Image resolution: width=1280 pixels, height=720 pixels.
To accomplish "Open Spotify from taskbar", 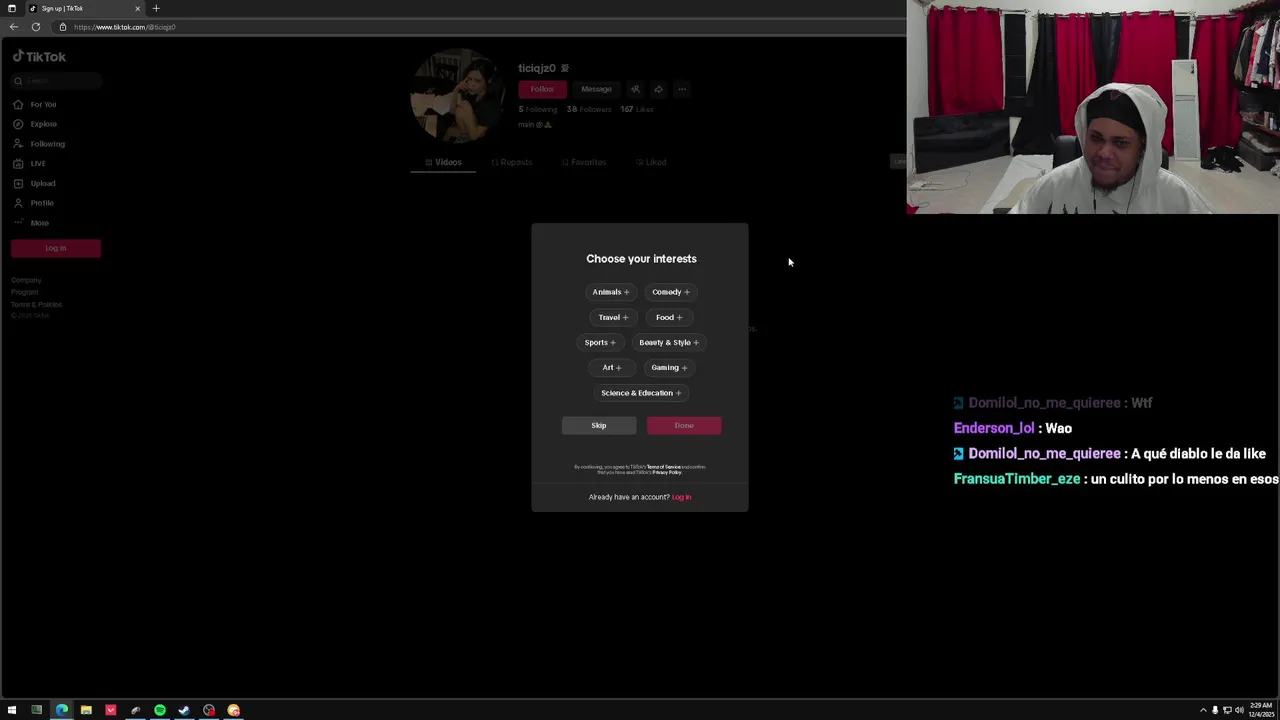I will coord(160,710).
